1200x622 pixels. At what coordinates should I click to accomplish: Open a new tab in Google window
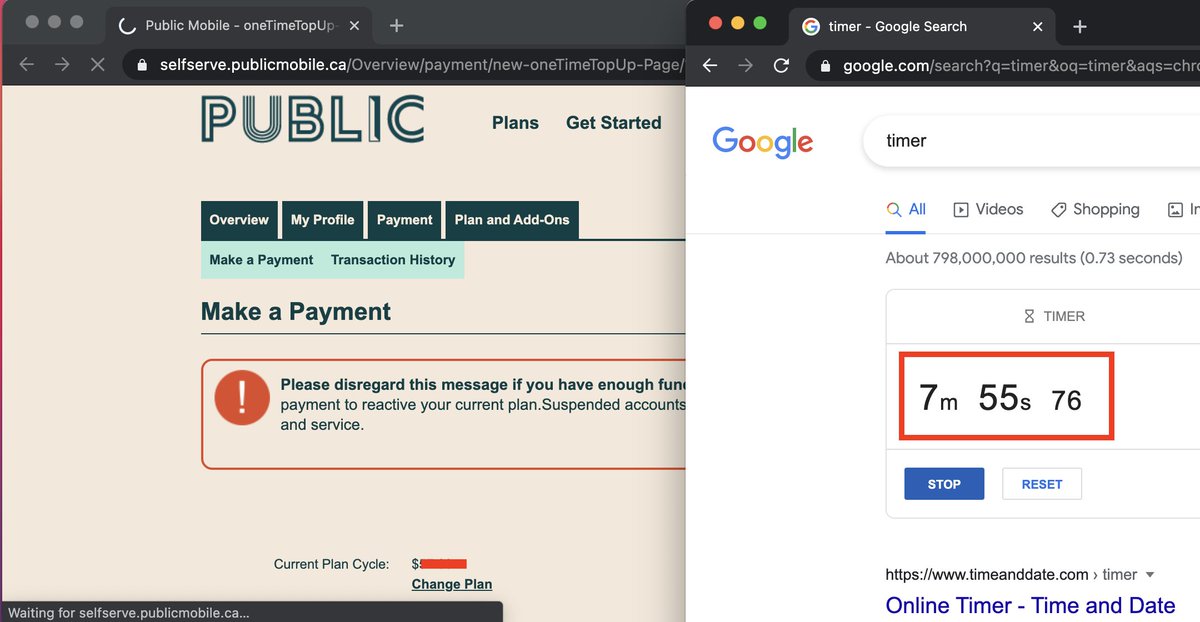[1079, 27]
